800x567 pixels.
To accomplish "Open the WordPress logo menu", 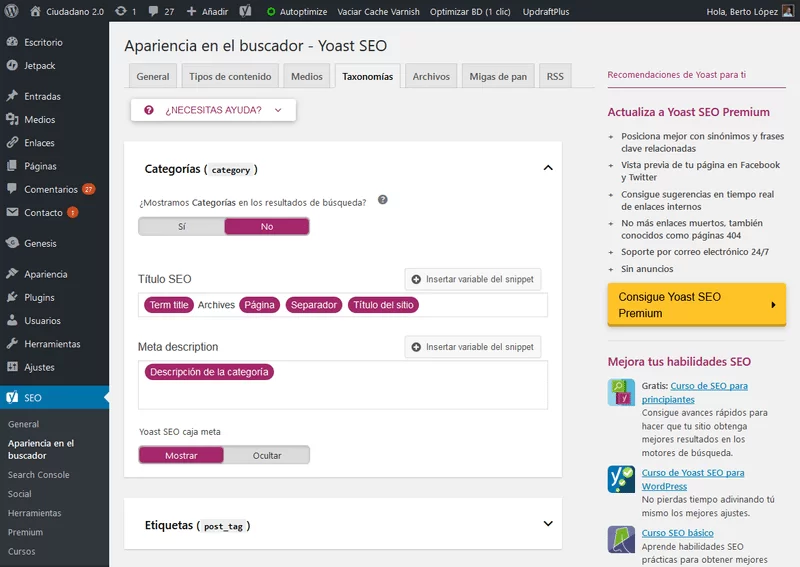I will coord(11,11).
